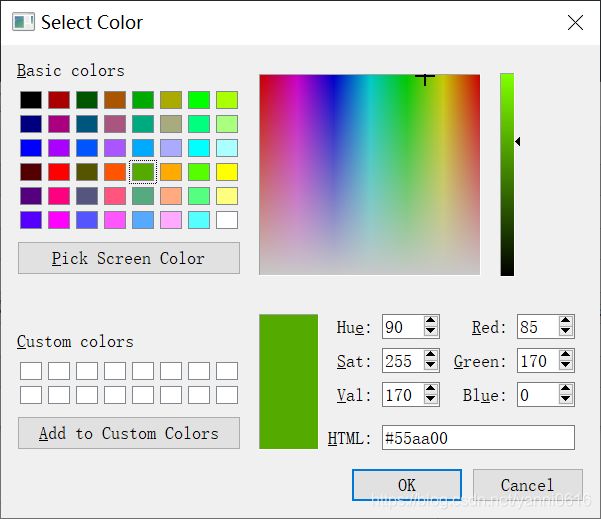The height and width of the screenshot is (519, 601).
Task: Choose the pure red basic color swatch
Action: [59, 172]
